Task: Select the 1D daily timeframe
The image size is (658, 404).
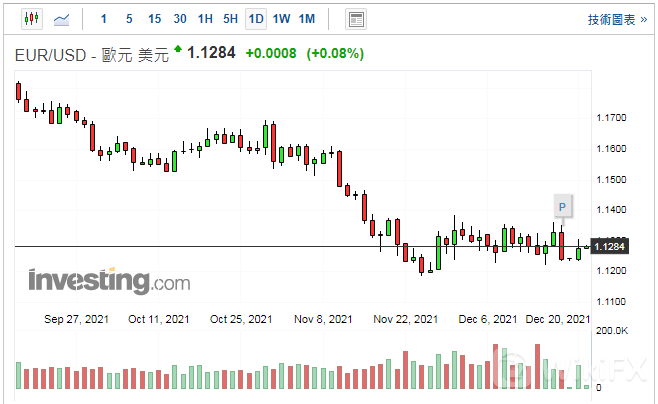Action: [x=256, y=19]
